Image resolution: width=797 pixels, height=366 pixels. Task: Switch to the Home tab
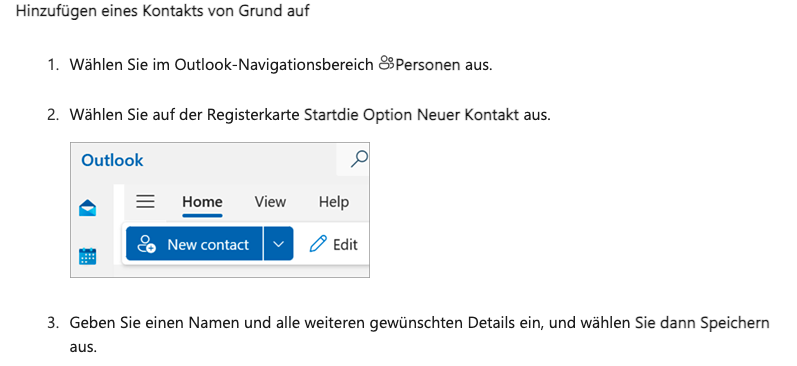pyautogui.click(x=202, y=202)
